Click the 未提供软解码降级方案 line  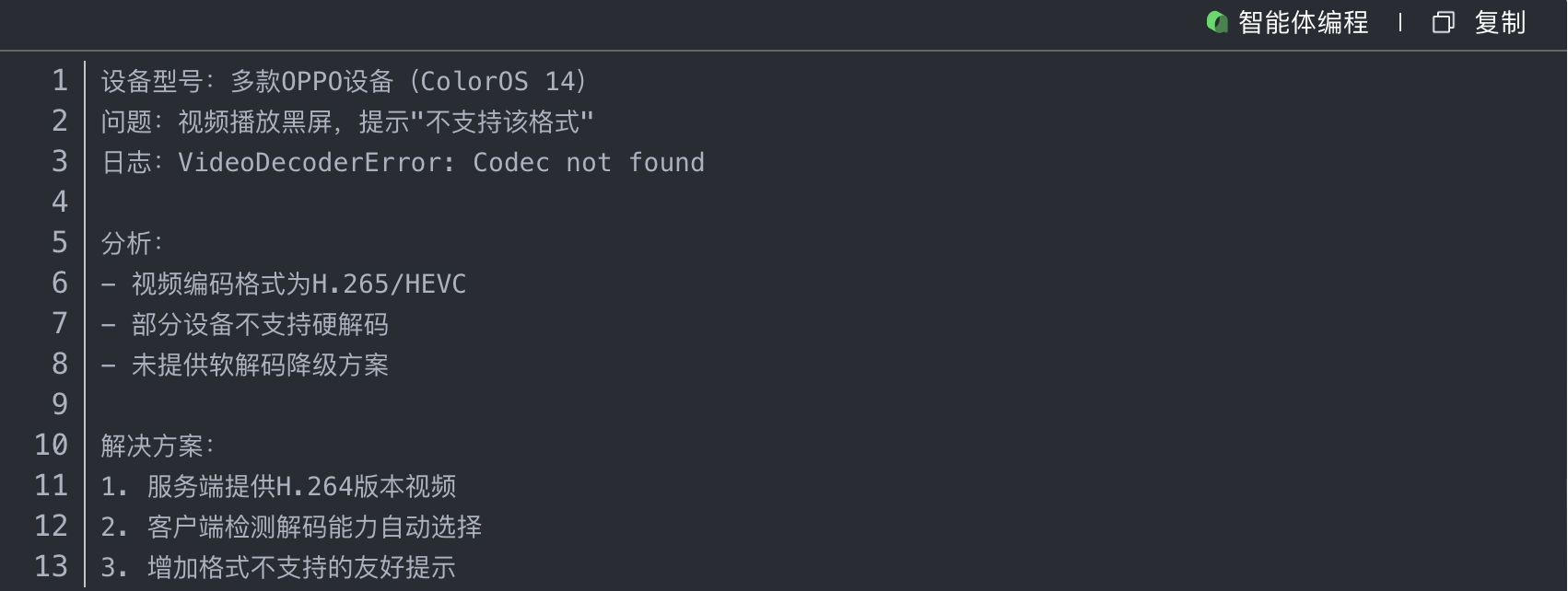tap(260, 365)
